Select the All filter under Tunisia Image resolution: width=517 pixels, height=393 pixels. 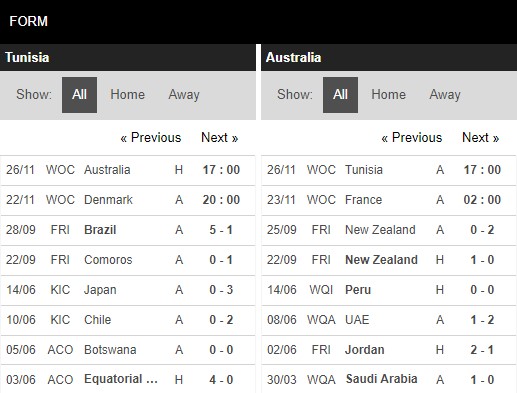point(79,95)
